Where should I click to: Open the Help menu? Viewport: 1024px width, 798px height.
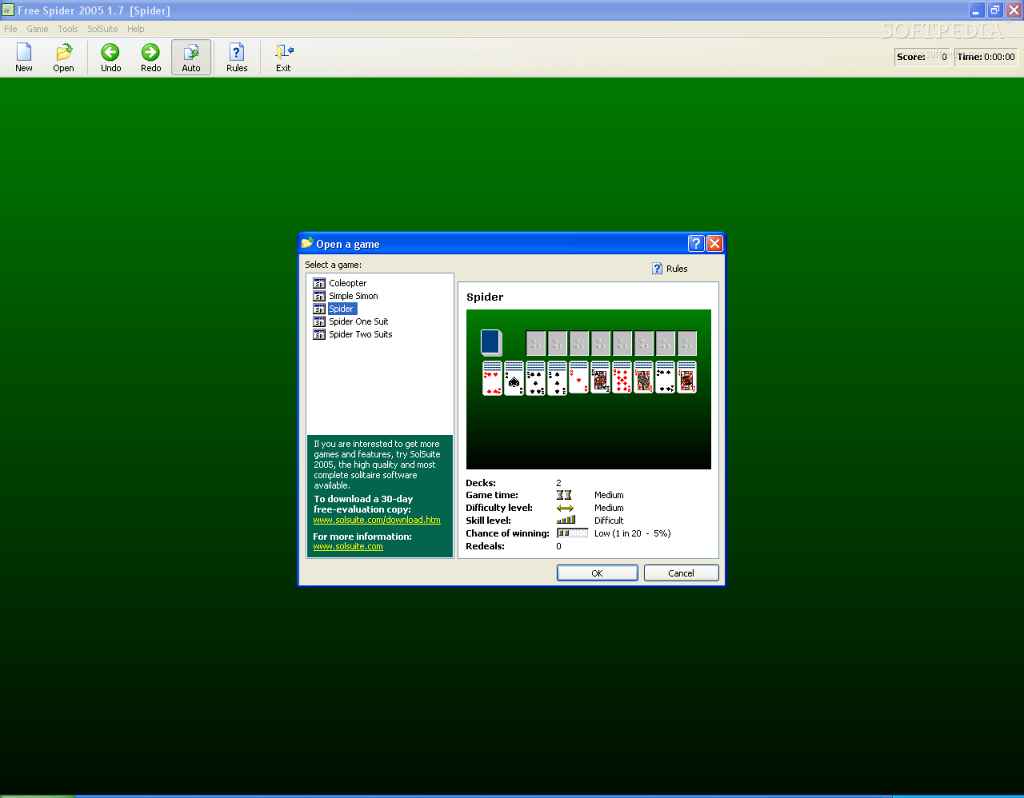[136, 29]
